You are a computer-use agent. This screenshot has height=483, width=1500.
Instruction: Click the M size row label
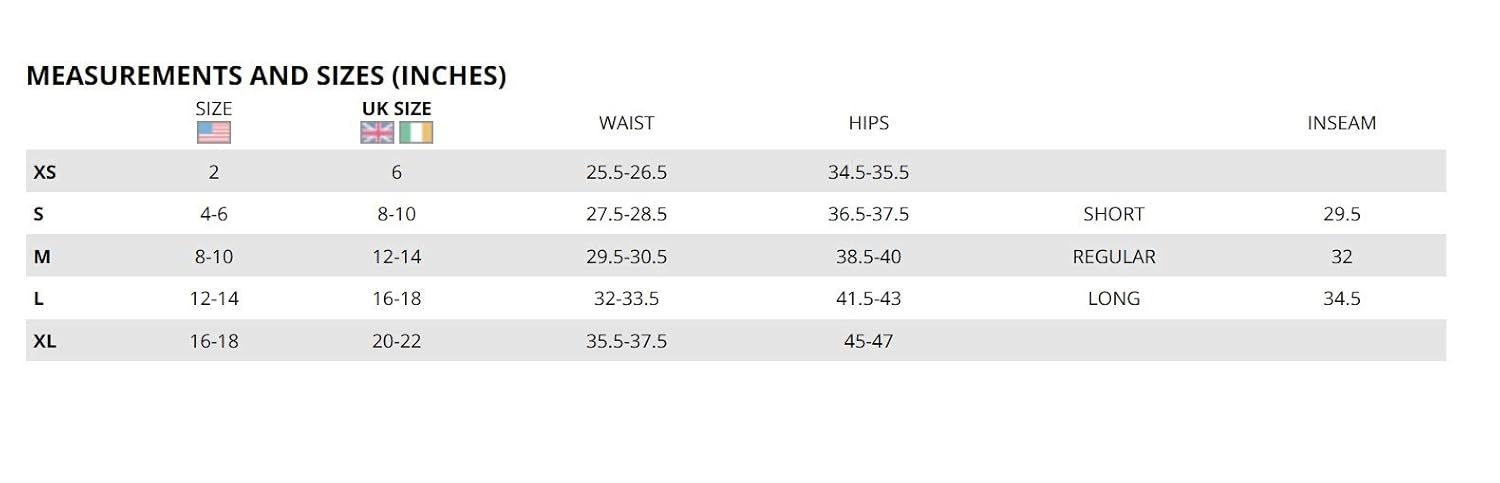tap(42, 257)
